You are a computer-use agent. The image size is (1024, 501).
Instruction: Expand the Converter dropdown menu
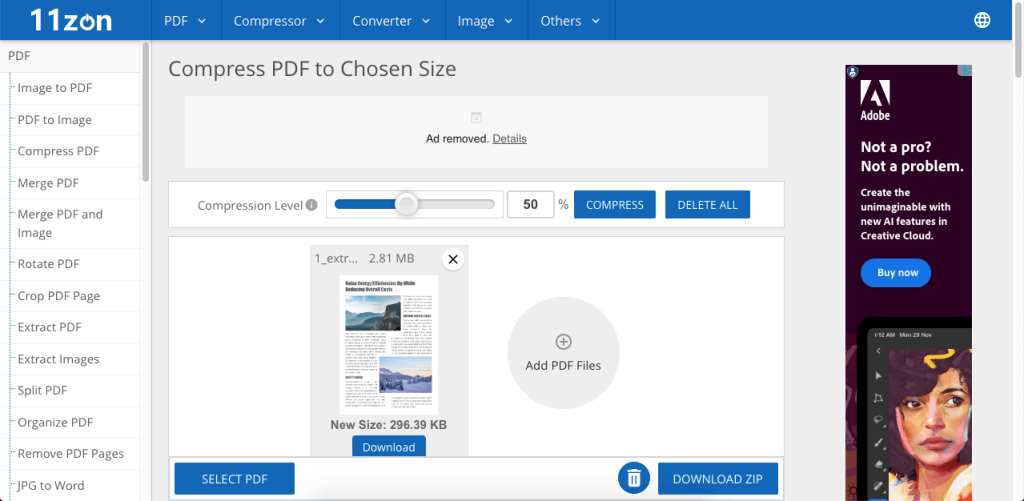click(391, 21)
